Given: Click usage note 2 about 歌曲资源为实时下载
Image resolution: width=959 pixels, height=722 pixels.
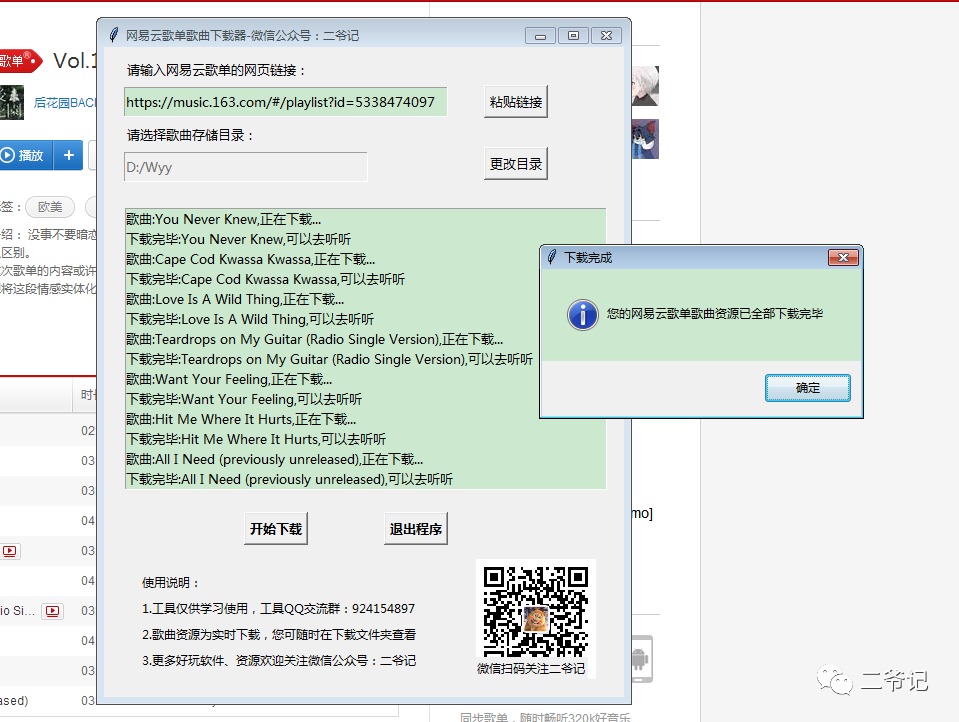Looking at the screenshot, I should (x=279, y=635).
